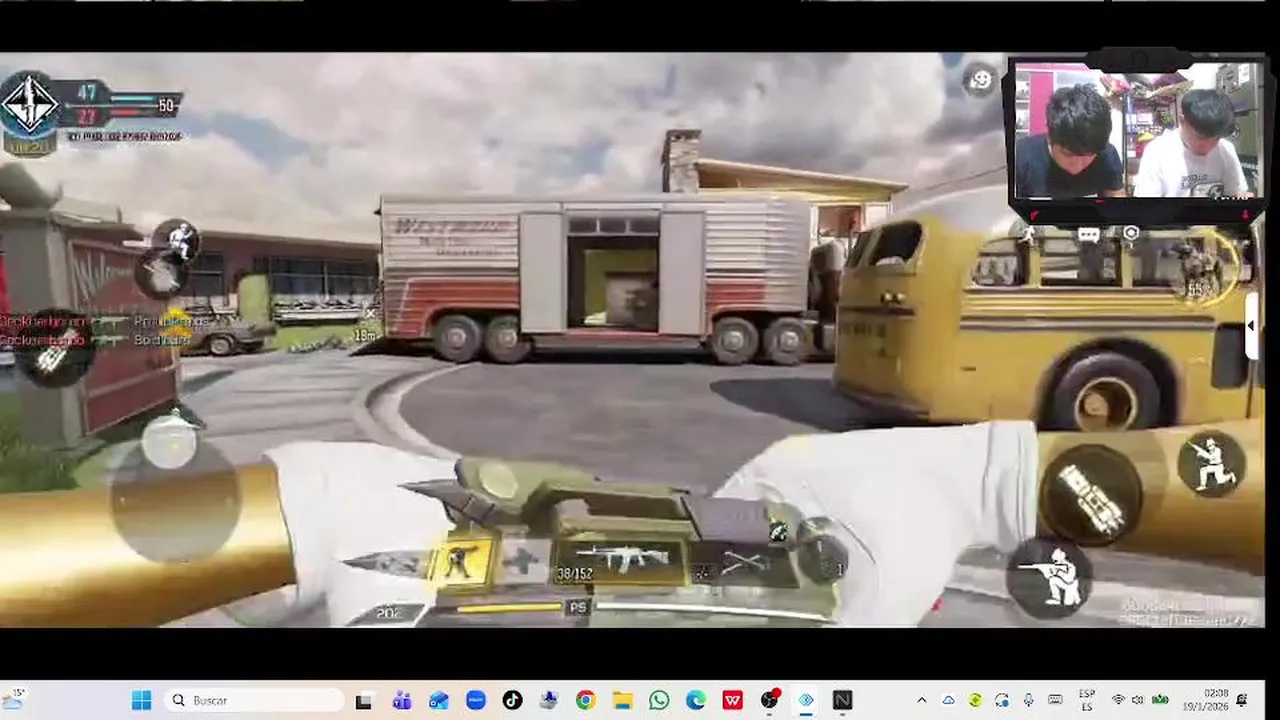Viewport: 1280px width, 720px height.
Task: Click the Buscar taskbar search box
Action: point(254,700)
